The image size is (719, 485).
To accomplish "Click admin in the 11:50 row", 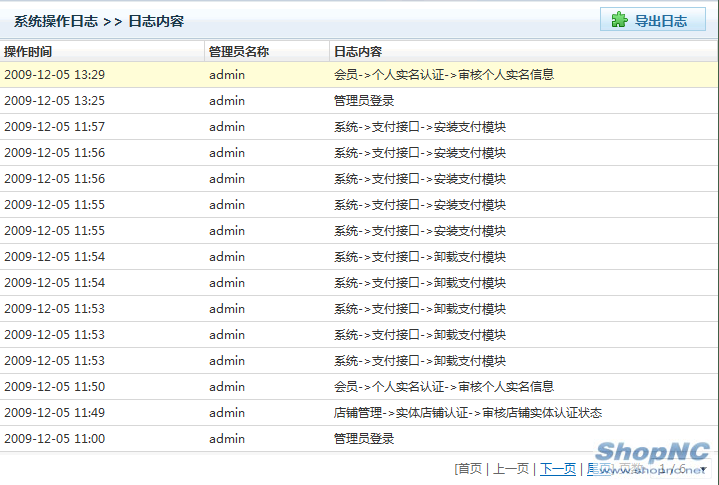I will click(227, 386).
